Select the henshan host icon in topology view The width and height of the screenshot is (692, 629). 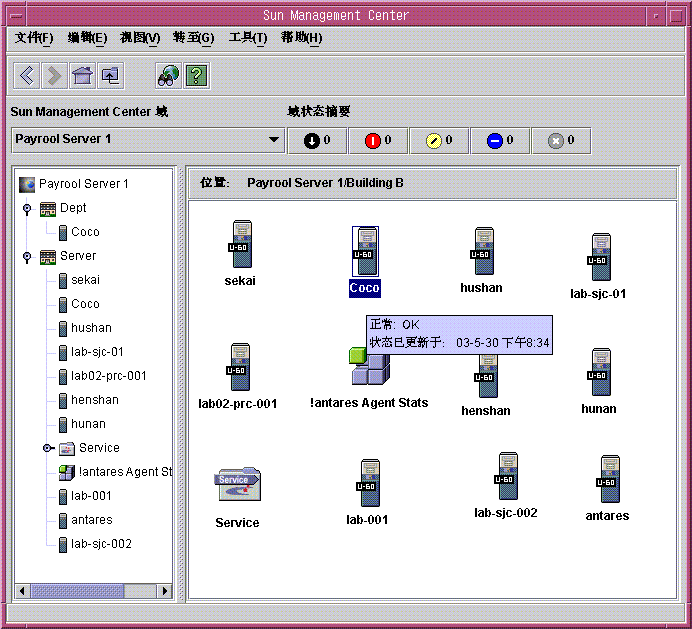(x=486, y=375)
